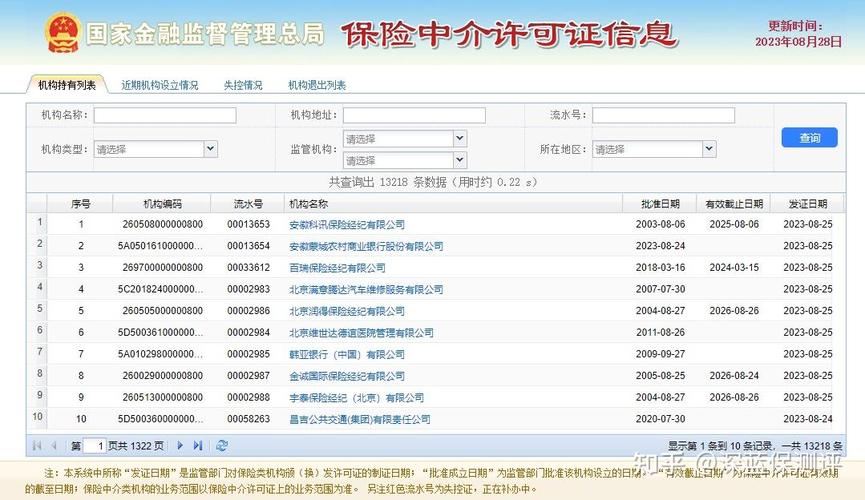Click approval date 2003-08-06
Viewport: 865px width, 500px height.
pyautogui.click(x=660, y=224)
